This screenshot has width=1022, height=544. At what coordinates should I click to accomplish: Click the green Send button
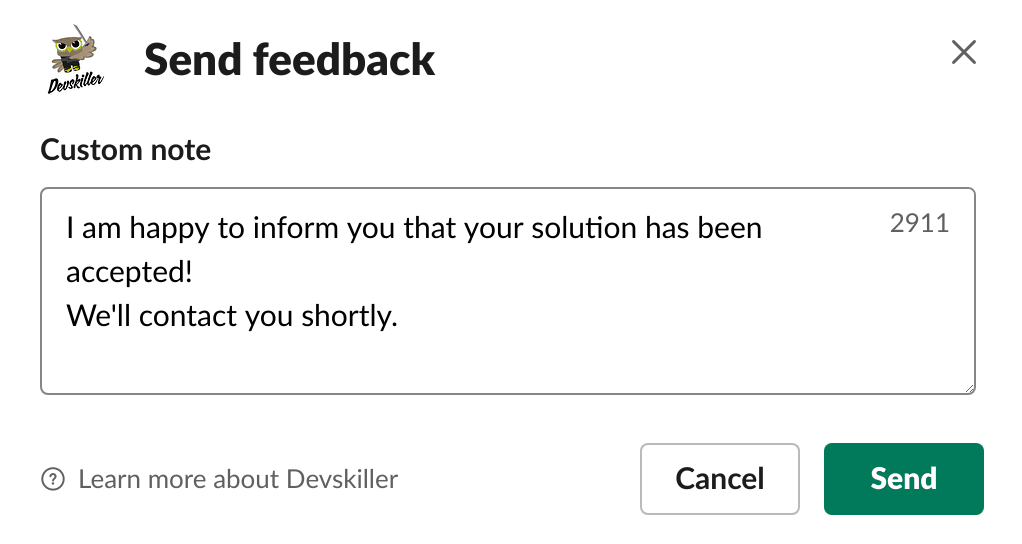pyautogui.click(x=903, y=479)
